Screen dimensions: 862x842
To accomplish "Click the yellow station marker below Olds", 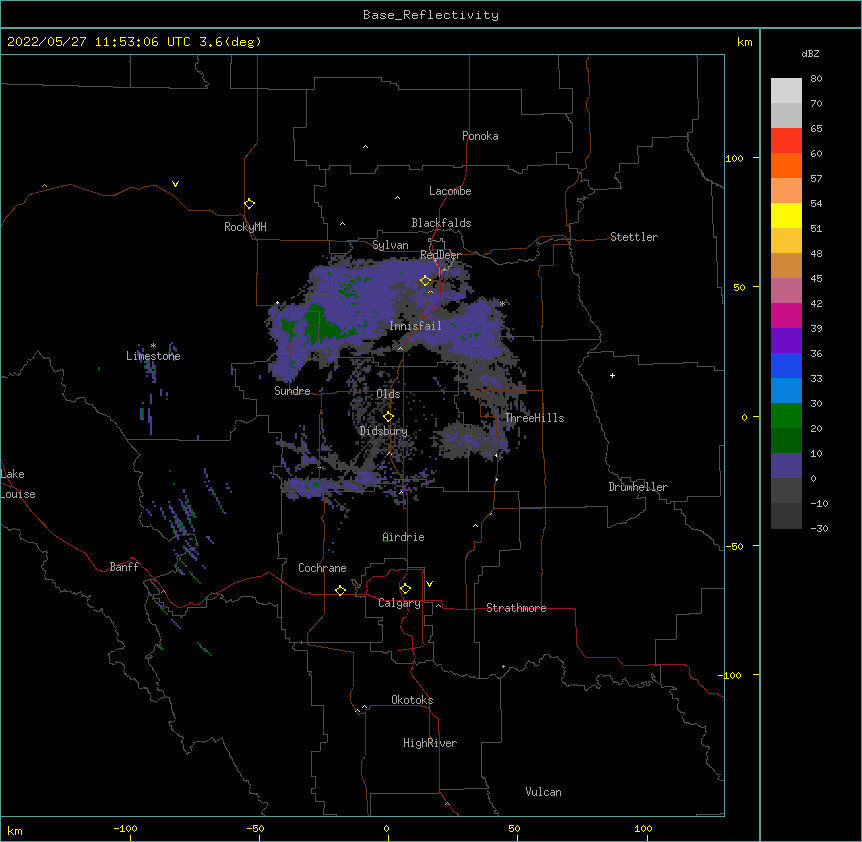I will click(x=389, y=416).
